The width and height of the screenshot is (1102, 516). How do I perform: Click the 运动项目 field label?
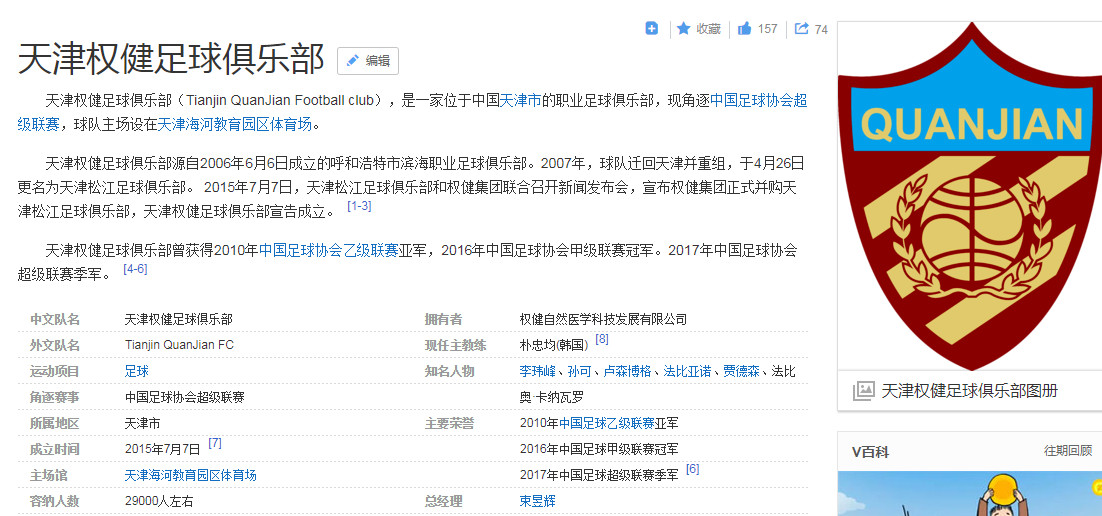[x=55, y=371]
